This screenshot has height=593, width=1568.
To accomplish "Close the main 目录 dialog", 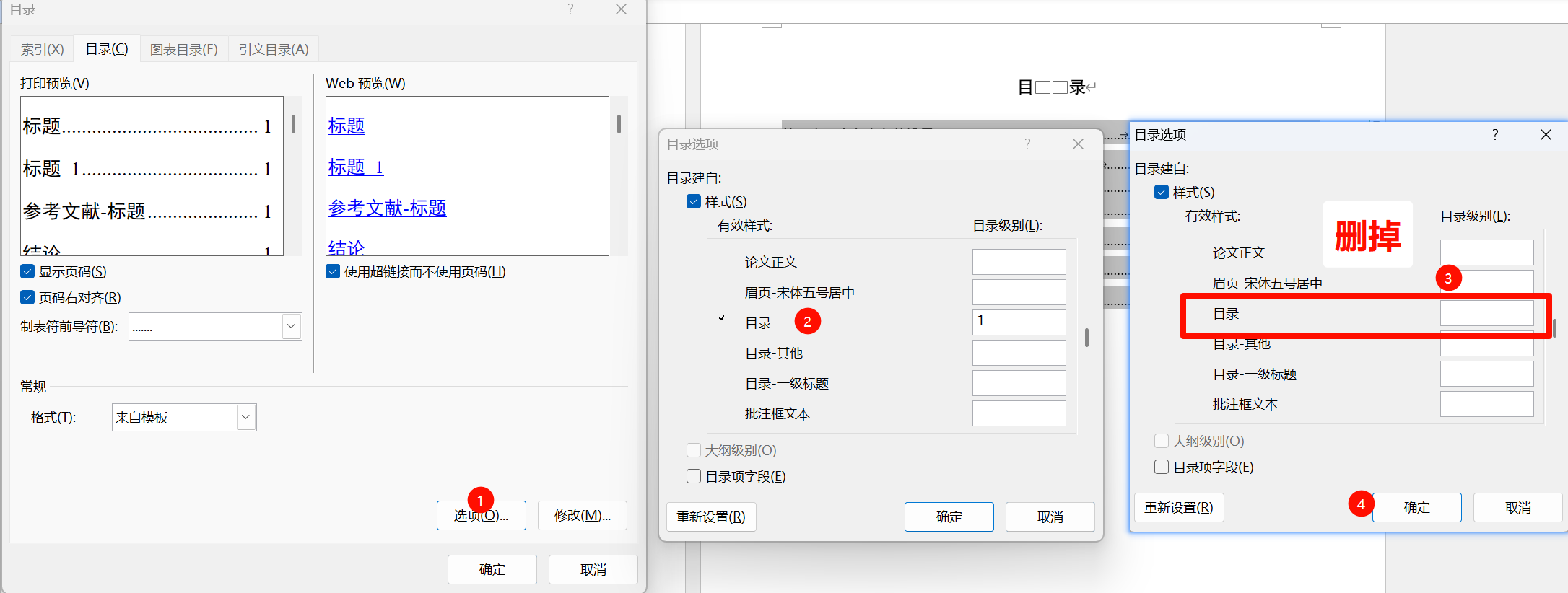I will pos(621,9).
